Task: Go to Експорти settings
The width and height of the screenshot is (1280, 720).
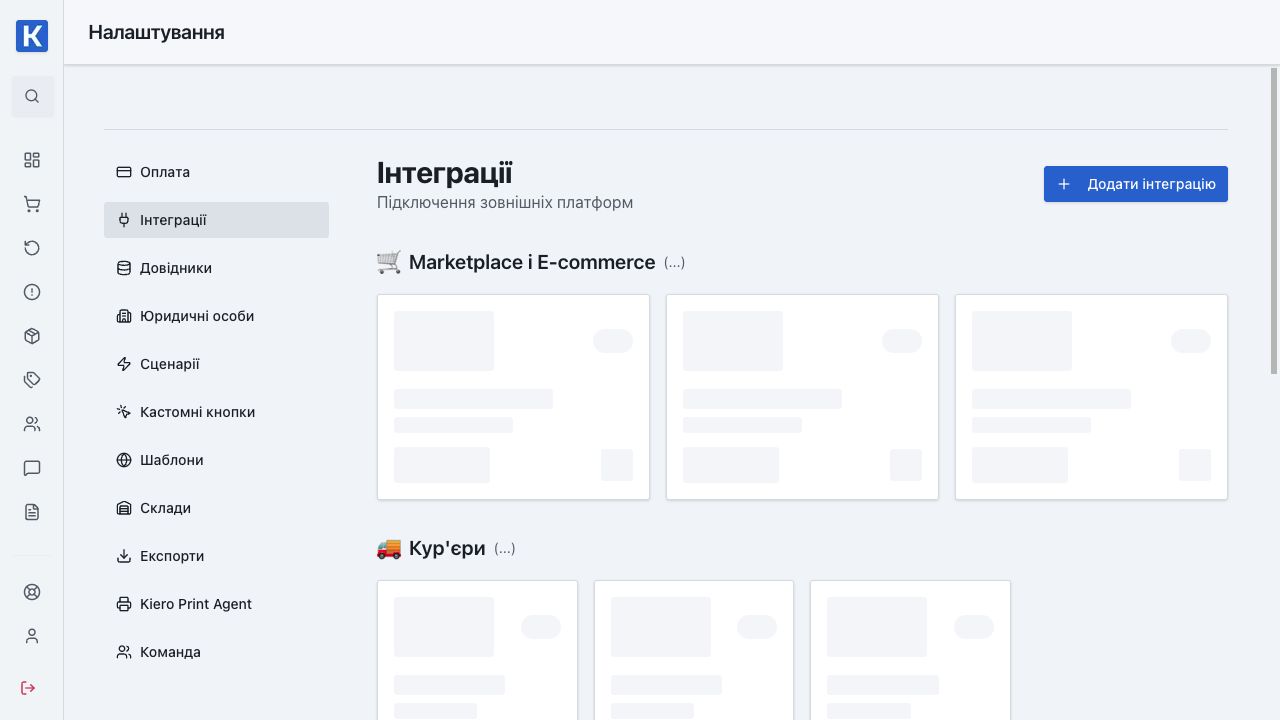Action: click(216, 556)
